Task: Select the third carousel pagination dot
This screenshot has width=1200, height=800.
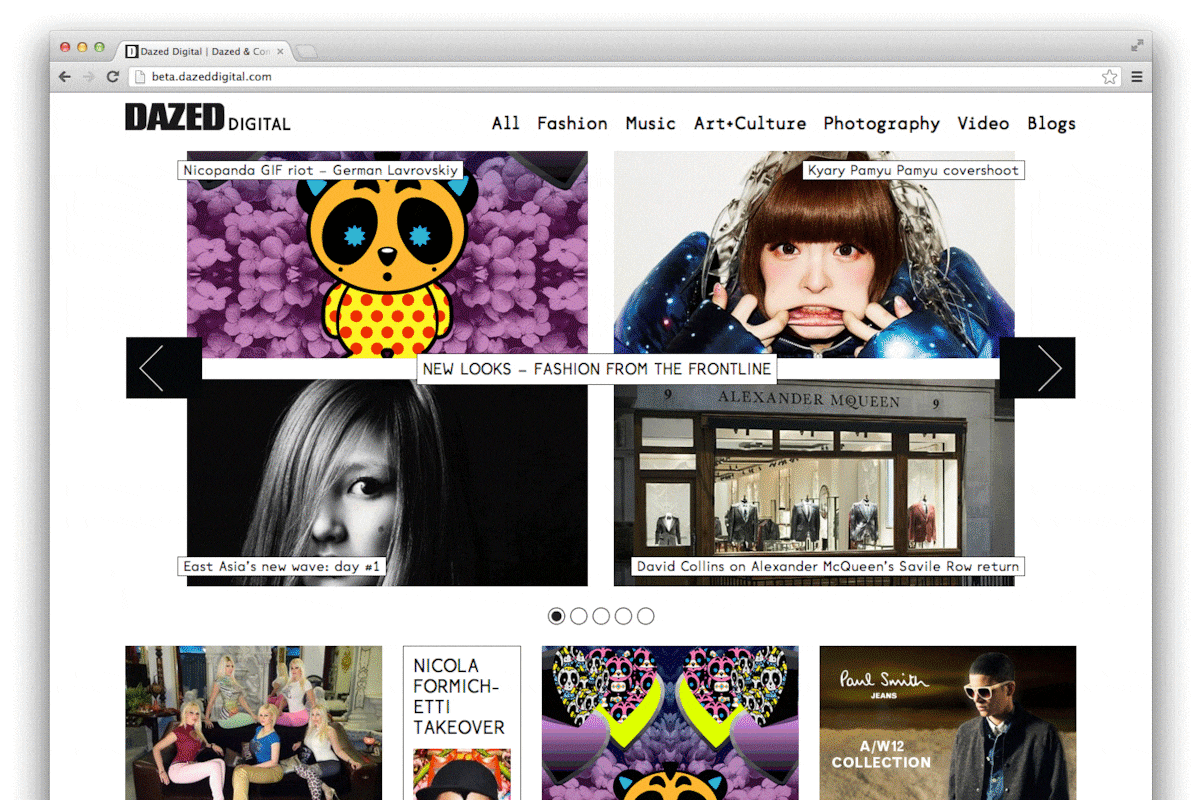Action: pos(601,616)
